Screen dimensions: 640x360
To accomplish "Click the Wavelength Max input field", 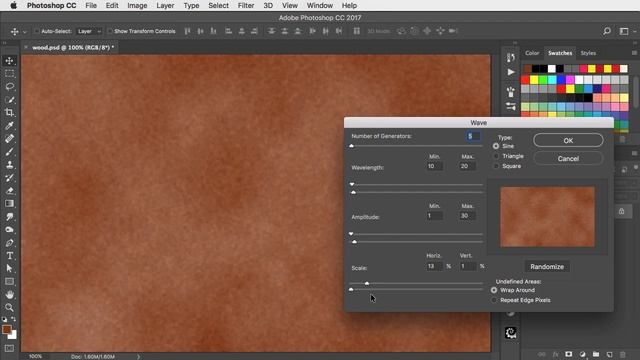I will point(467,166).
